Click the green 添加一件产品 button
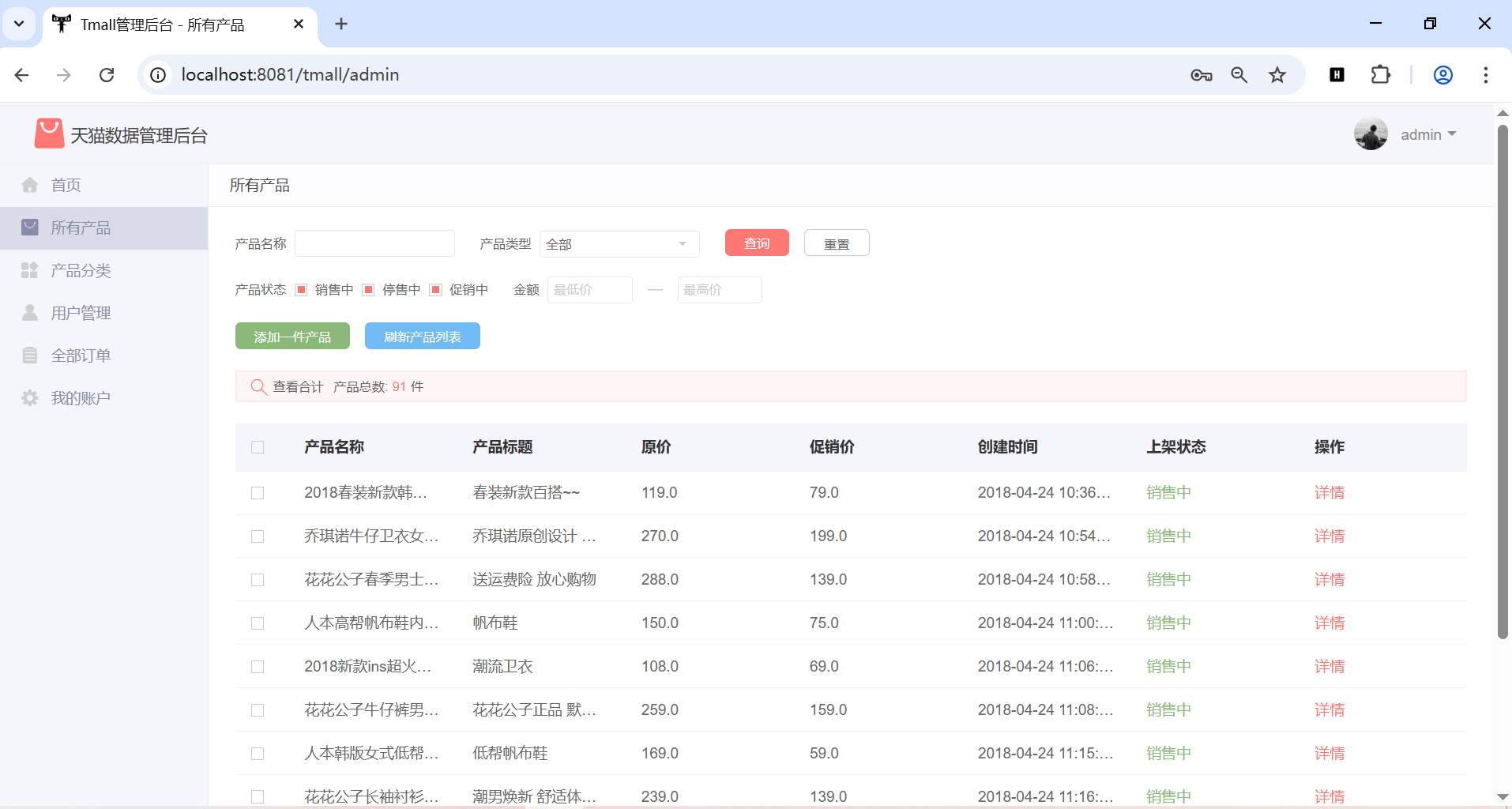The width and height of the screenshot is (1512, 809). (292, 336)
